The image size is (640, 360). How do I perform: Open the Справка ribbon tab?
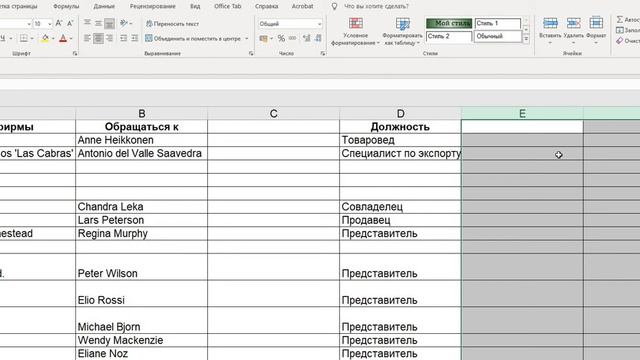click(267, 6)
